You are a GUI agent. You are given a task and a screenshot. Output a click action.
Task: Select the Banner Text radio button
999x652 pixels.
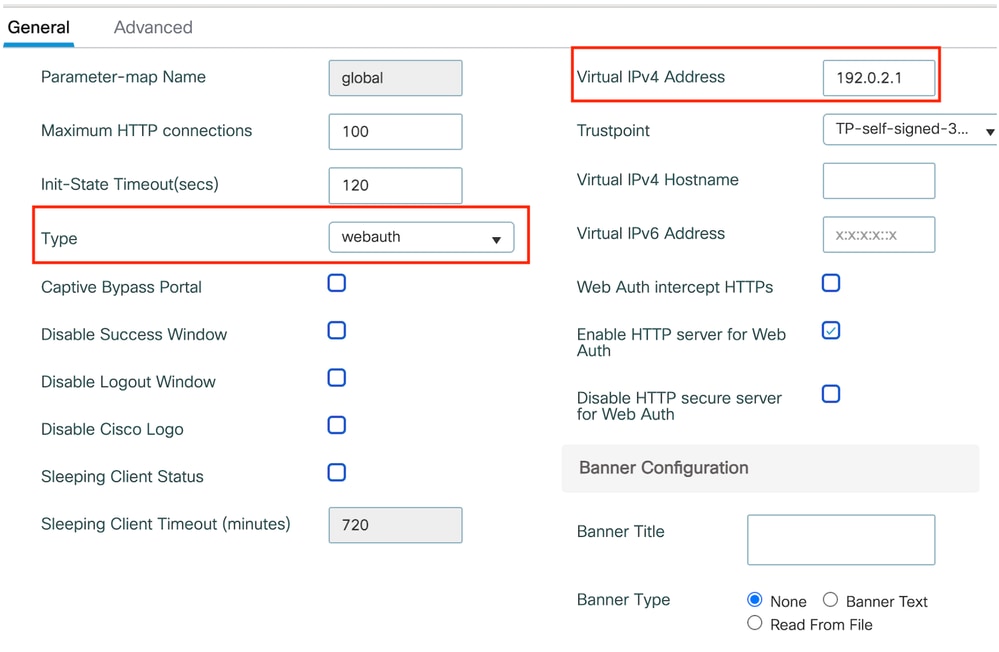(x=830, y=600)
